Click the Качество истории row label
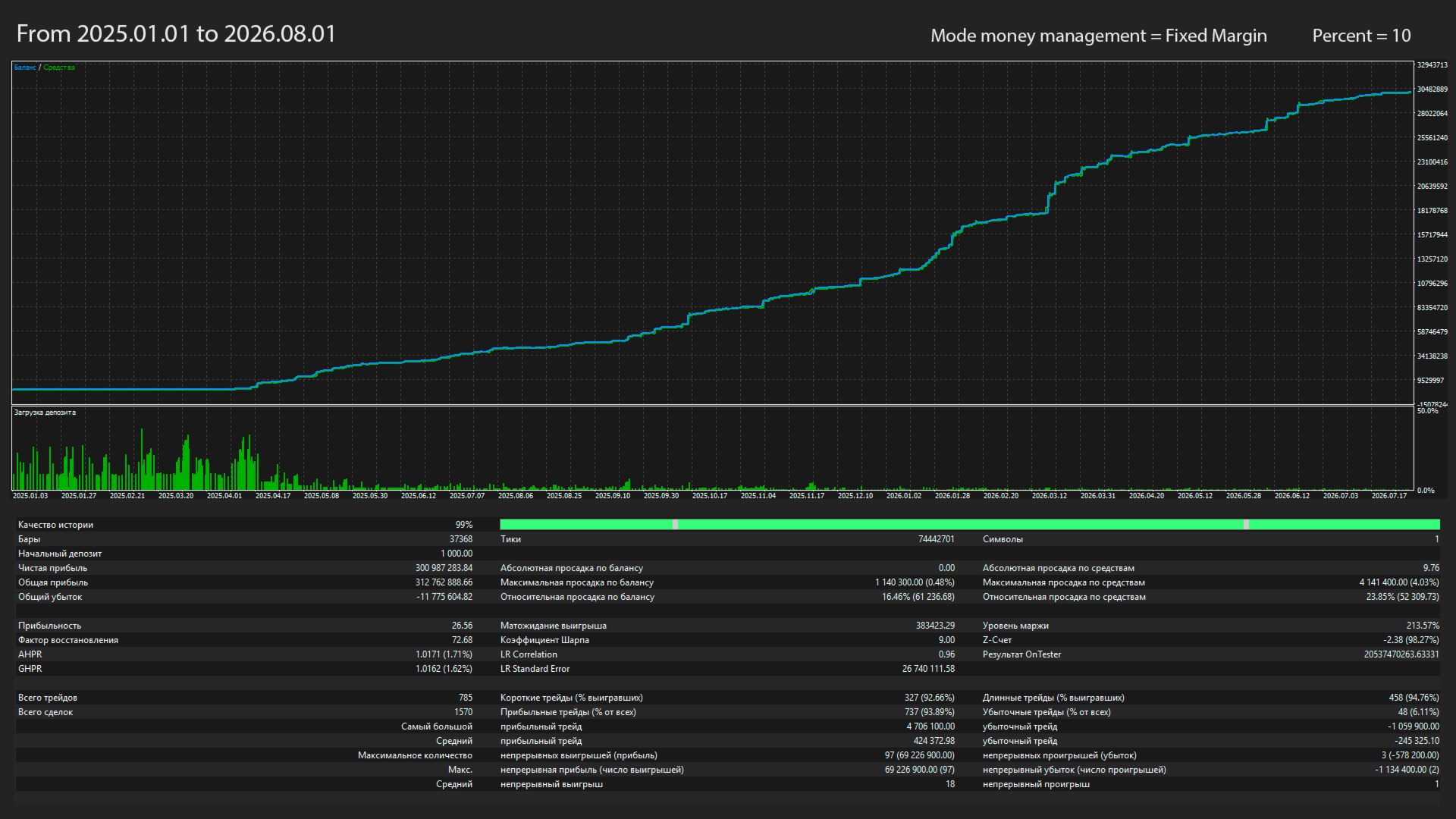The image size is (1456, 819). 55,525
